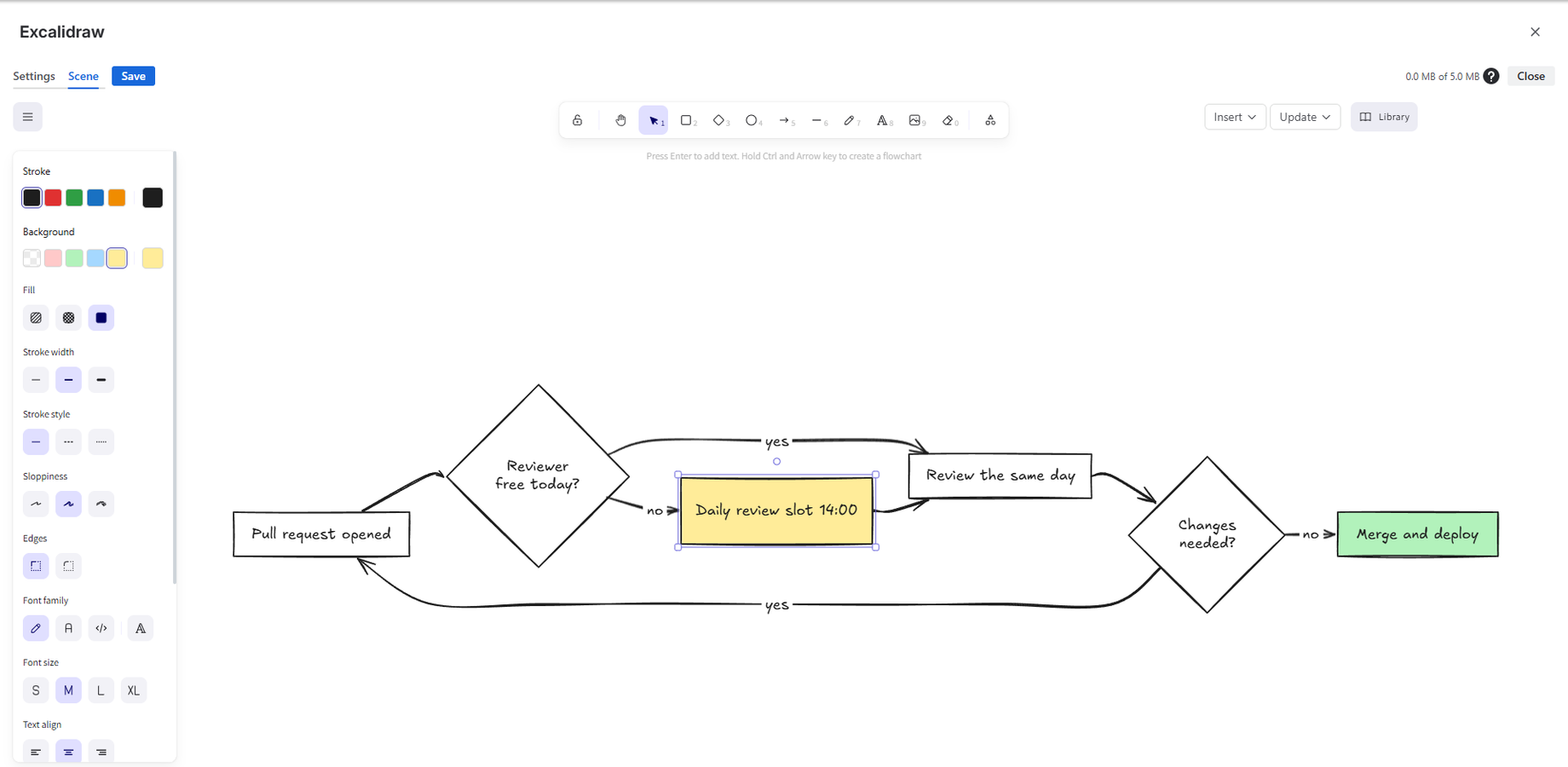Open the Update dropdown

click(1305, 117)
